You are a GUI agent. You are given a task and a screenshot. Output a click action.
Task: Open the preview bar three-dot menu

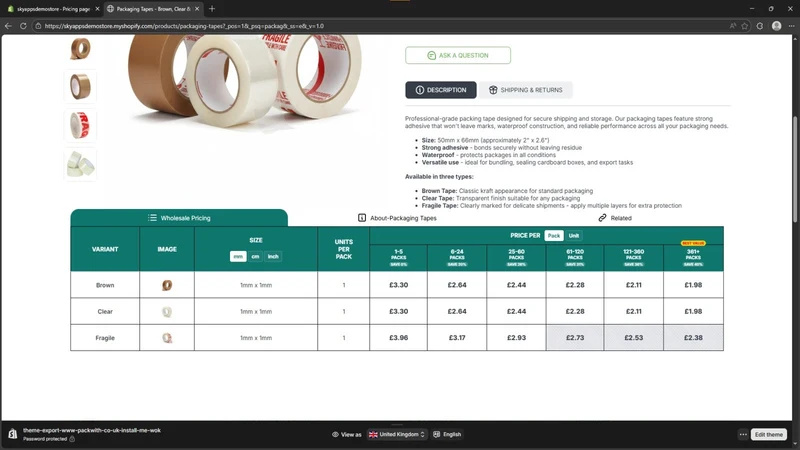[743, 435]
